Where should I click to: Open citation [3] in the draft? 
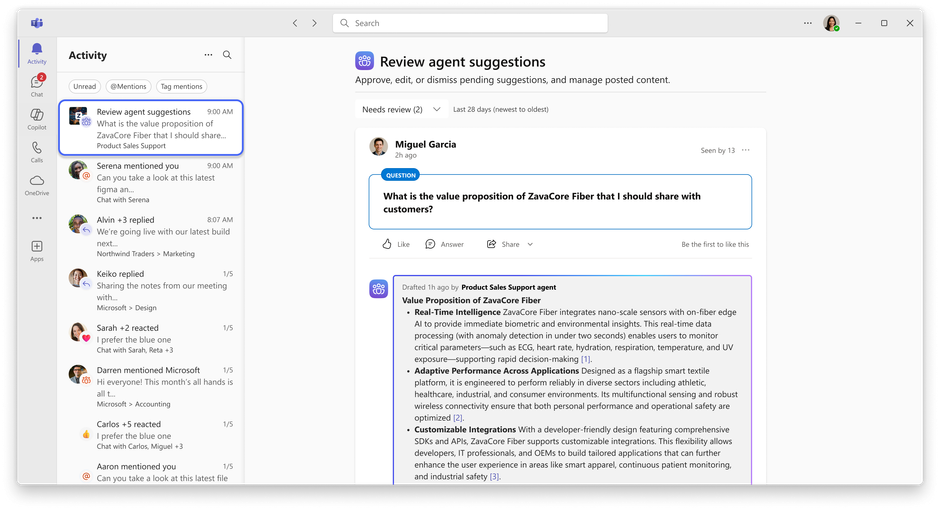495,476
